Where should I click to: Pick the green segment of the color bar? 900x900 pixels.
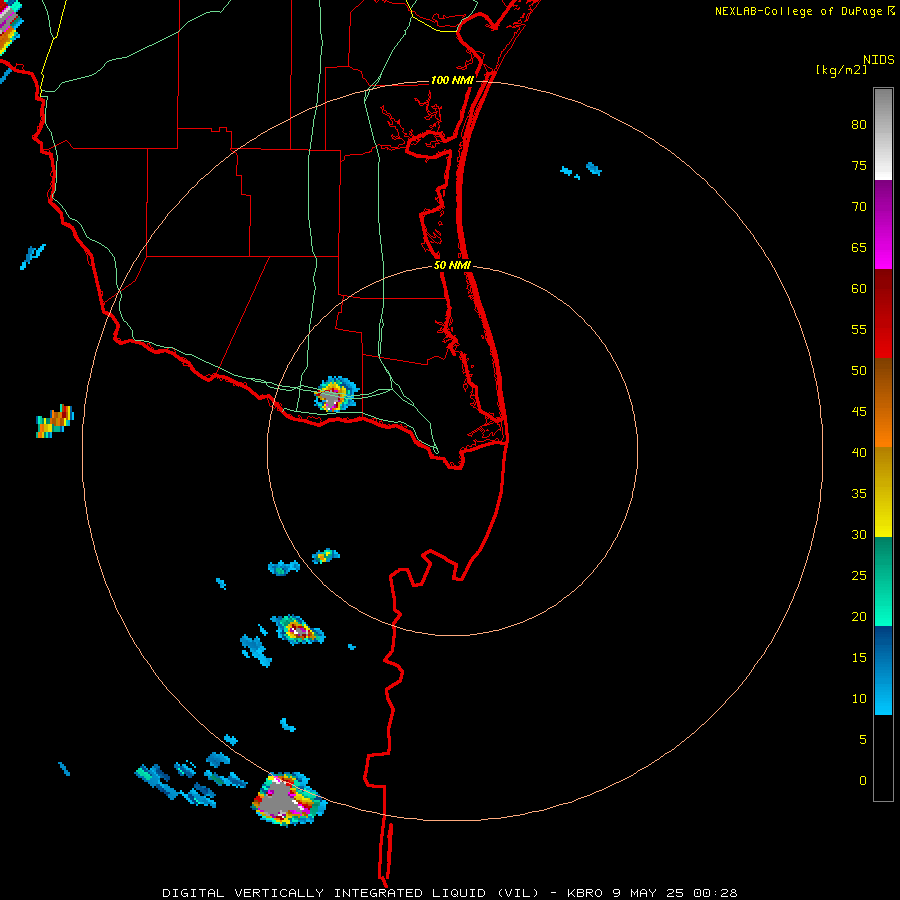click(883, 581)
